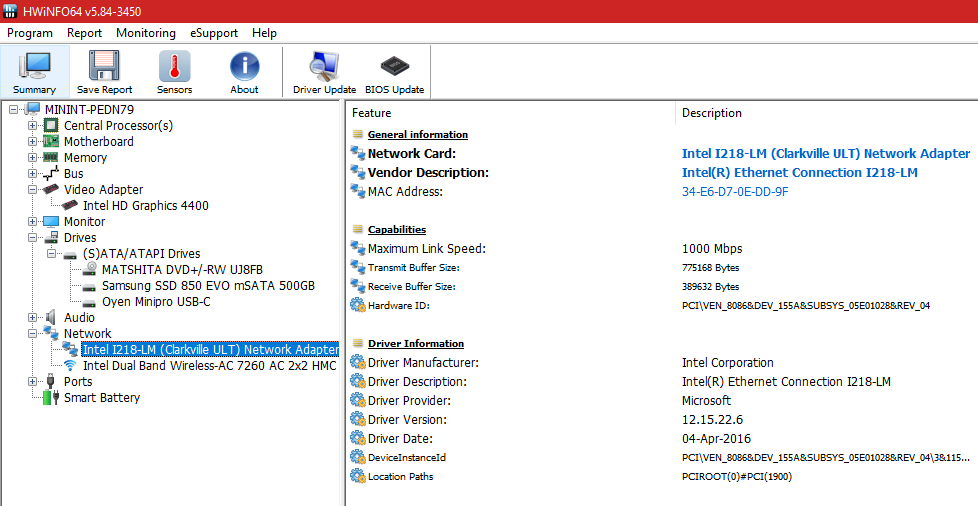Click the Motherboard icon in the tree
Screen dimensions: 978x506
(x=51, y=142)
